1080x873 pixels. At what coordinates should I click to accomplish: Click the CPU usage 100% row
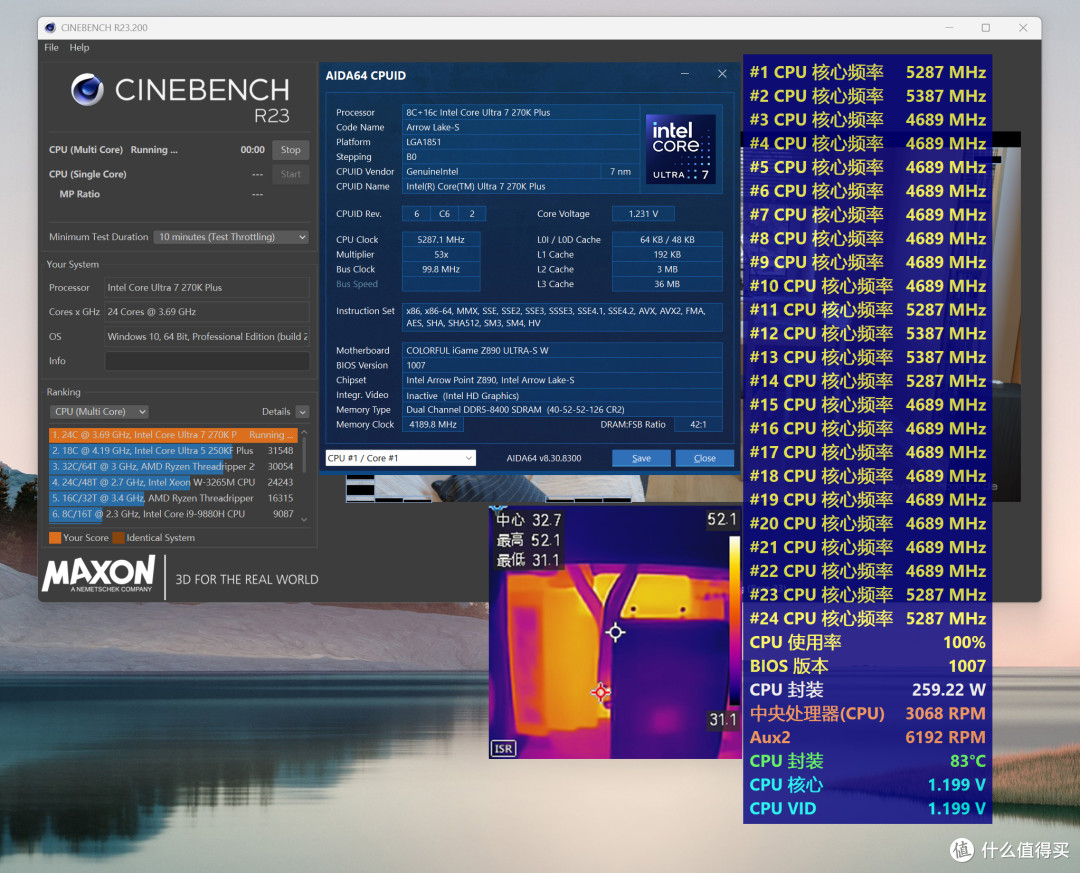[867, 642]
